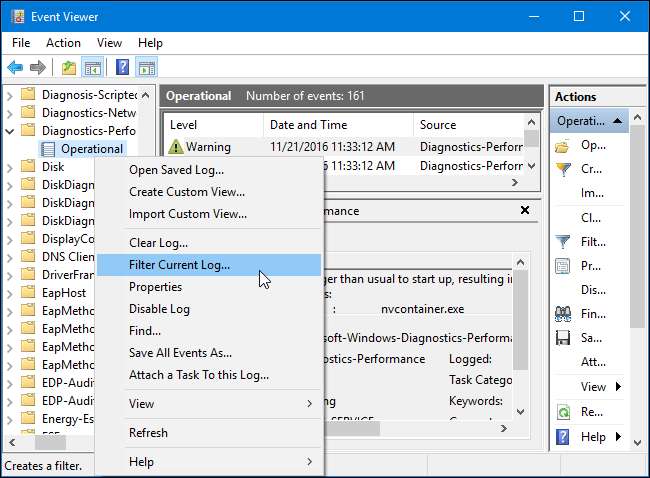Open the blue Help toolbar icon
The image size is (650, 478).
[122, 67]
